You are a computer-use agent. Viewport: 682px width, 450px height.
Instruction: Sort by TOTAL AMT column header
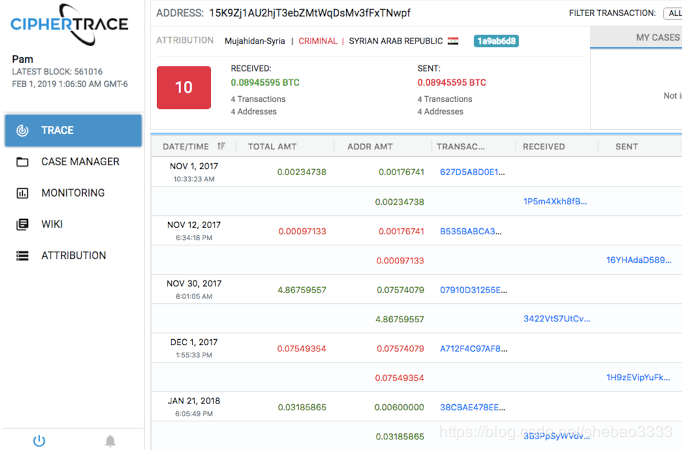(272, 147)
